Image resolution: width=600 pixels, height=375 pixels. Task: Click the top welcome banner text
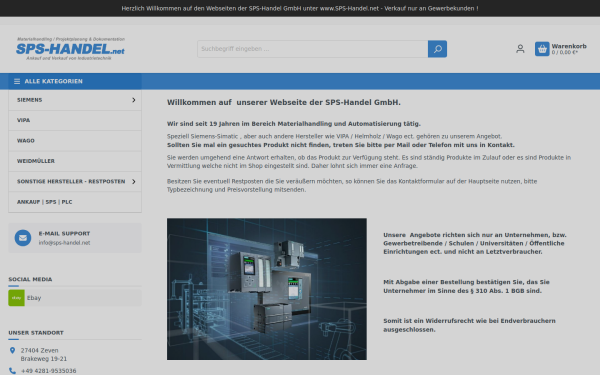(300, 8)
